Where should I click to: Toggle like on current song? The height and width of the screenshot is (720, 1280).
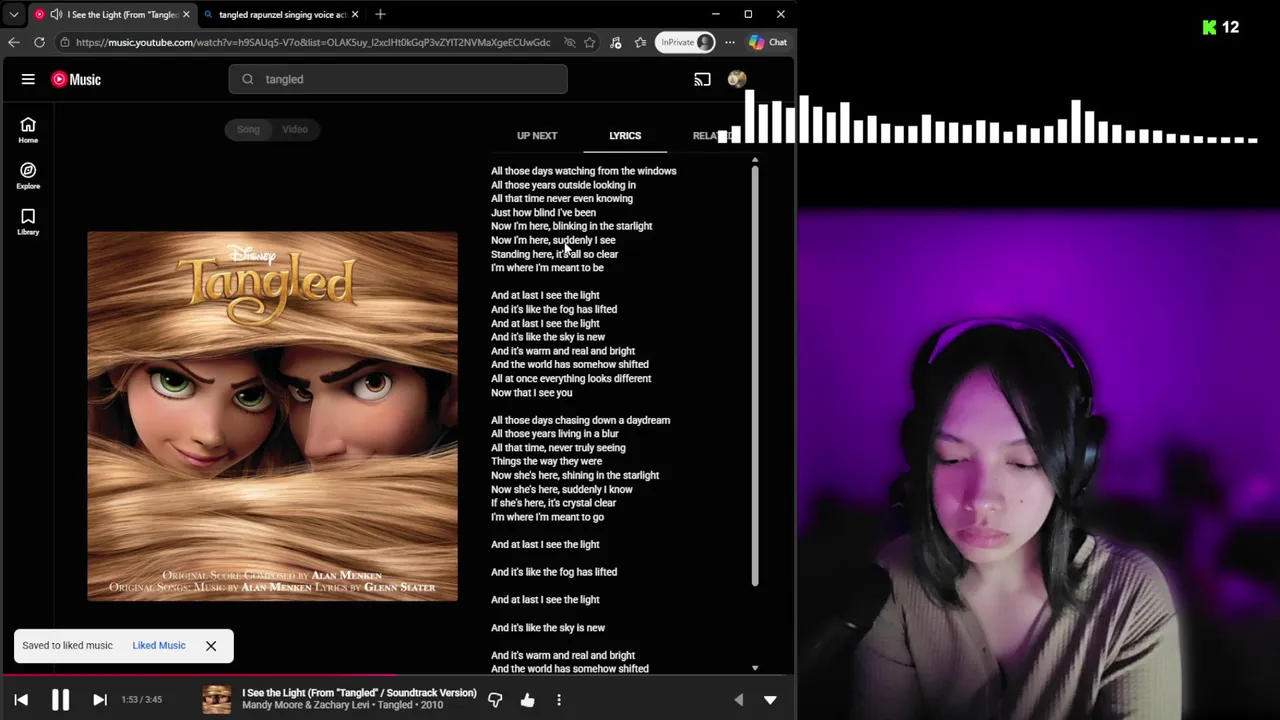[x=527, y=700]
